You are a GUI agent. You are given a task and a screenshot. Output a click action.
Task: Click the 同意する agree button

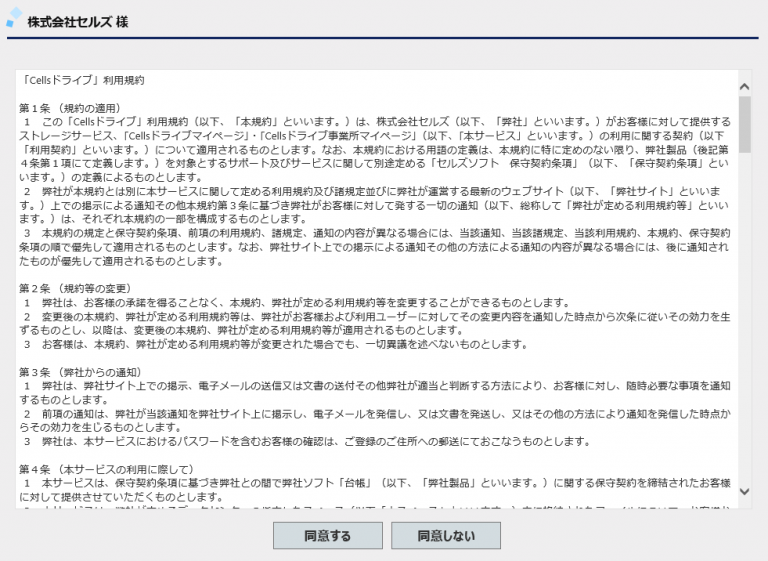(328, 536)
